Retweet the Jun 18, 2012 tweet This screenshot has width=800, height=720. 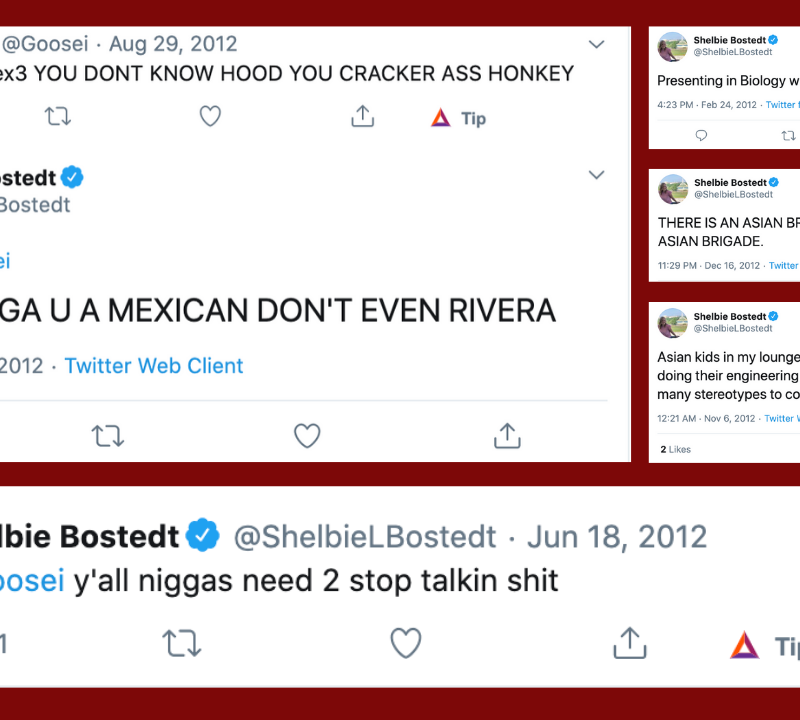pos(182,643)
